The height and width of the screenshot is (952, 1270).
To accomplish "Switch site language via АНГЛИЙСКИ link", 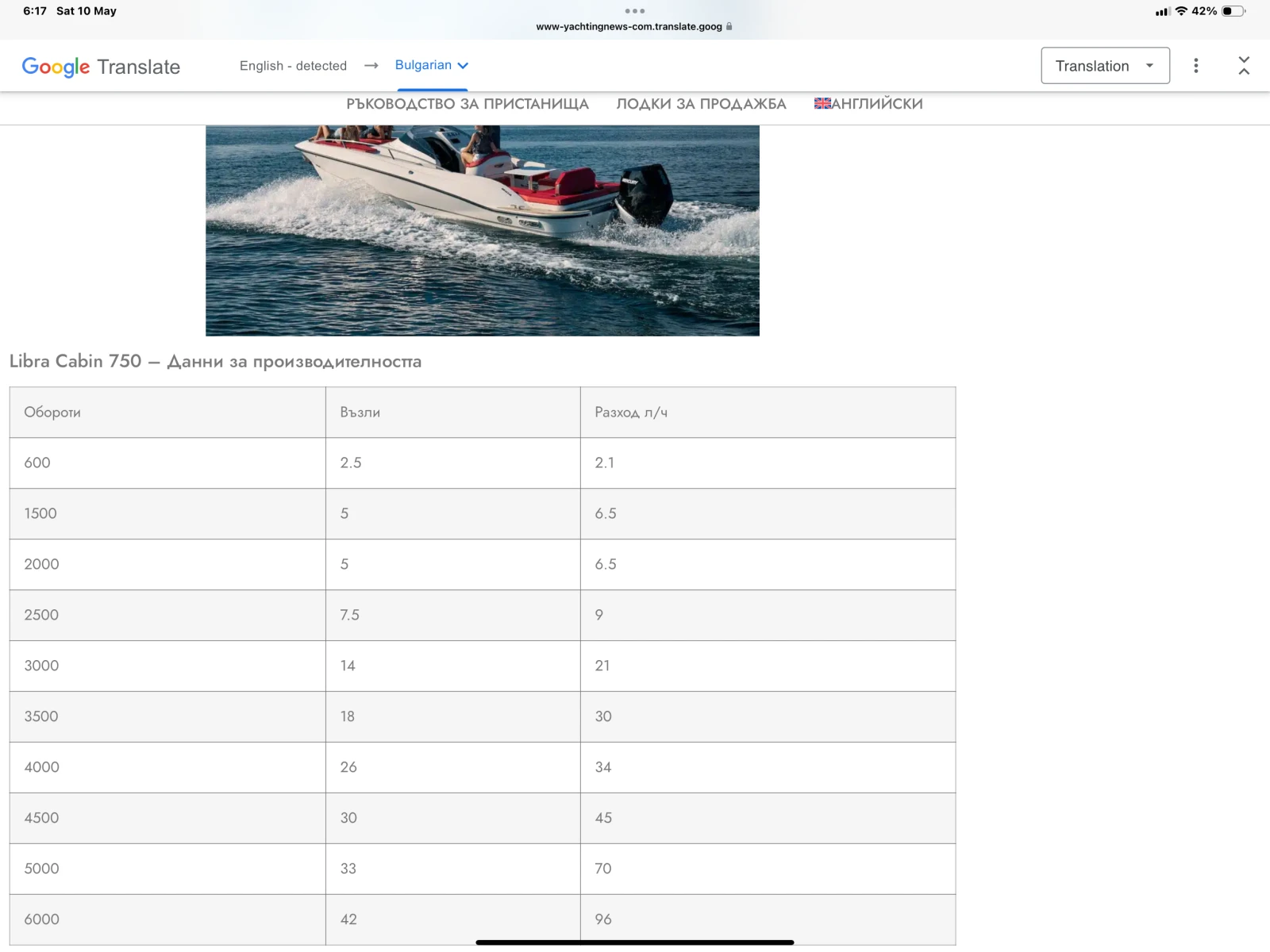I will pos(876,104).
